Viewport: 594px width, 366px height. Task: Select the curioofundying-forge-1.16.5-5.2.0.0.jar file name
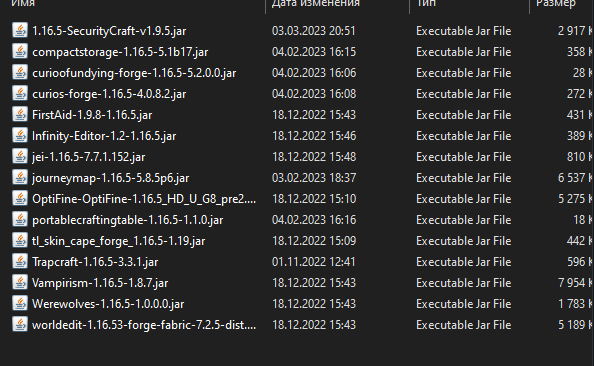[x=134, y=73]
